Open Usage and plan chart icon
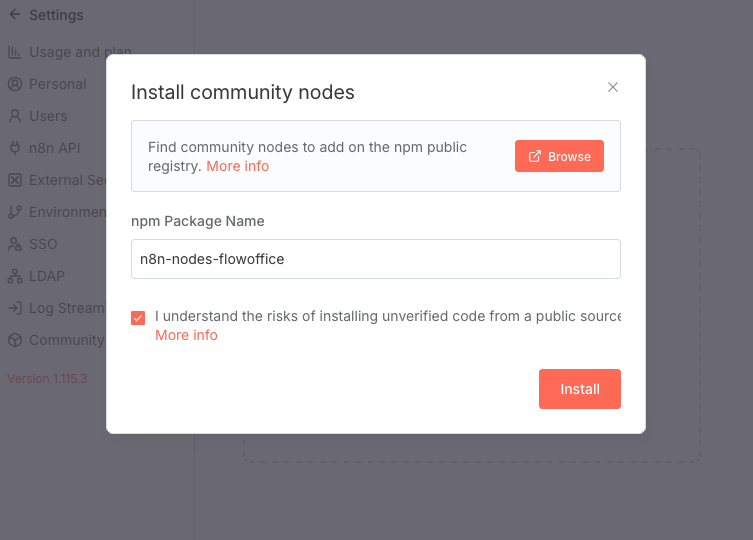Screen dimensions: 753x540 15,52
